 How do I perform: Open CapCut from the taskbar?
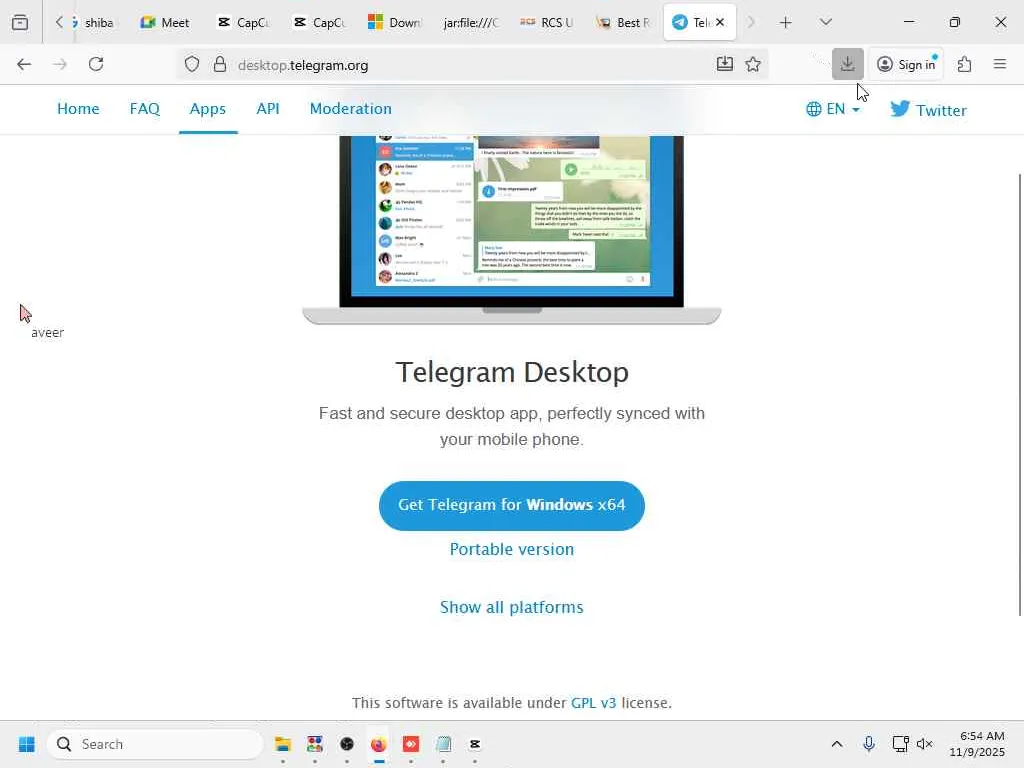tap(475, 744)
